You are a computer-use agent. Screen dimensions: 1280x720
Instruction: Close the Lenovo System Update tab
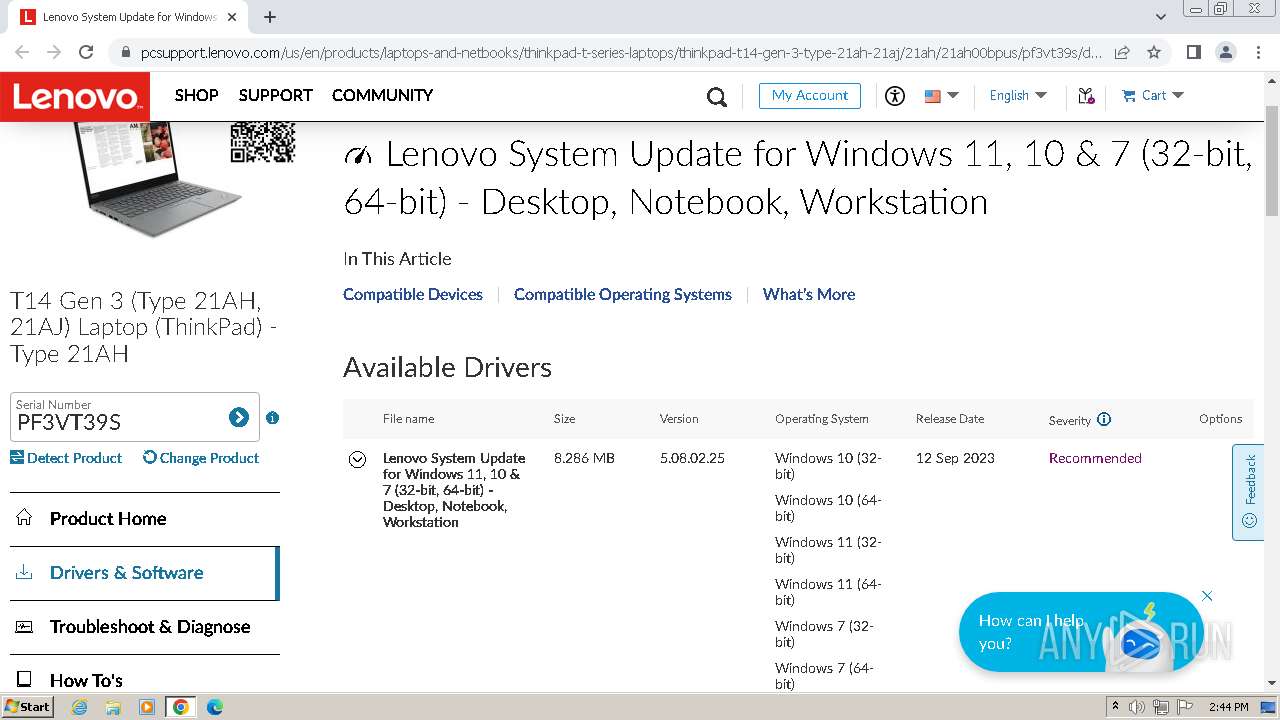coord(232,17)
